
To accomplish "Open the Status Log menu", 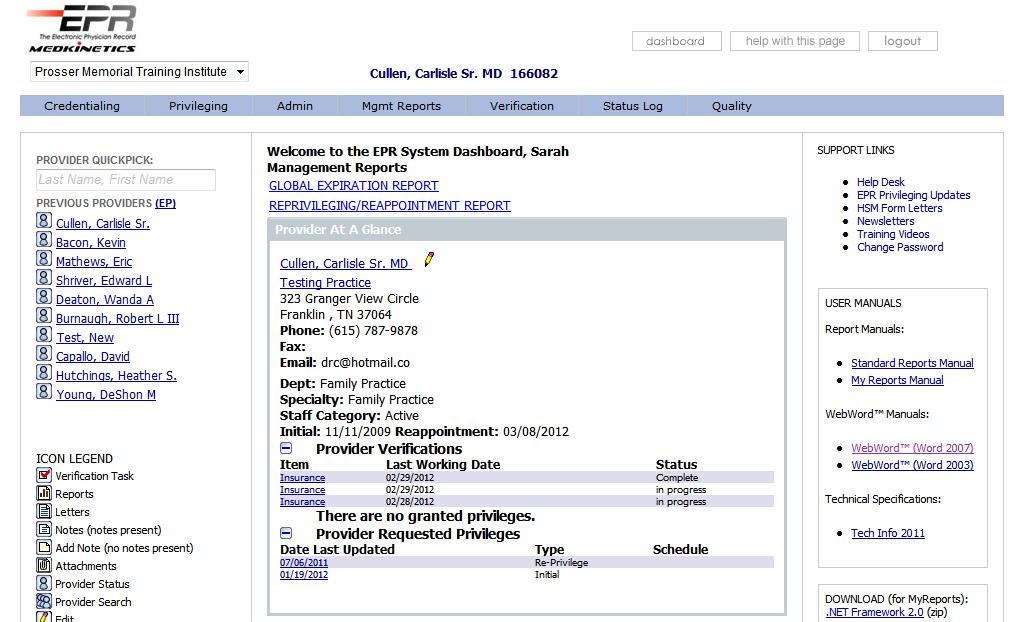I will point(632,106).
